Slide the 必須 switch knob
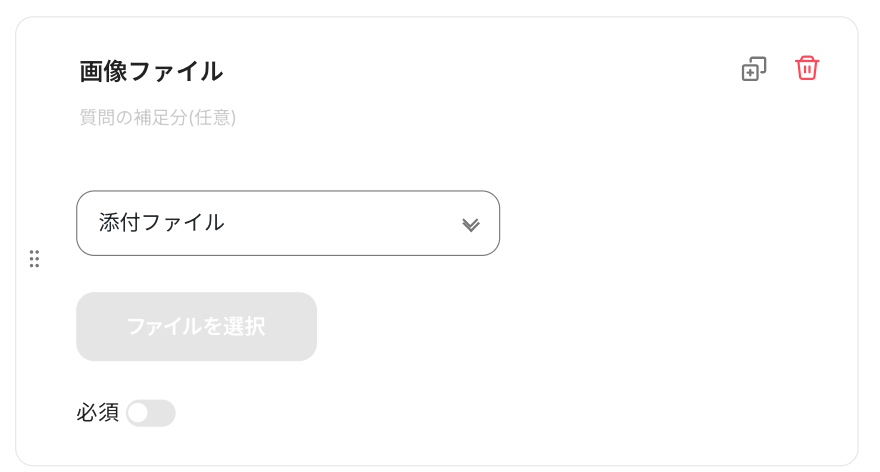The width and height of the screenshot is (880, 472). [x=139, y=413]
